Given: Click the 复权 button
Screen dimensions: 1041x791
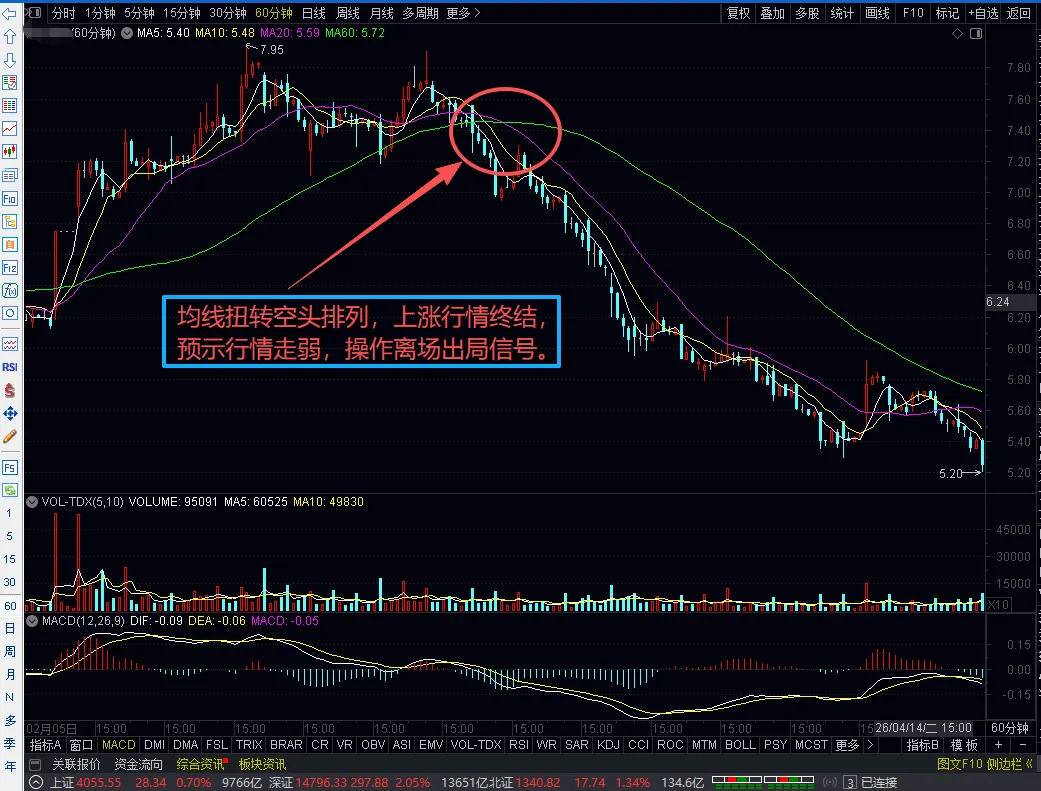Looking at the screenshot, I should tap(738, 13).
